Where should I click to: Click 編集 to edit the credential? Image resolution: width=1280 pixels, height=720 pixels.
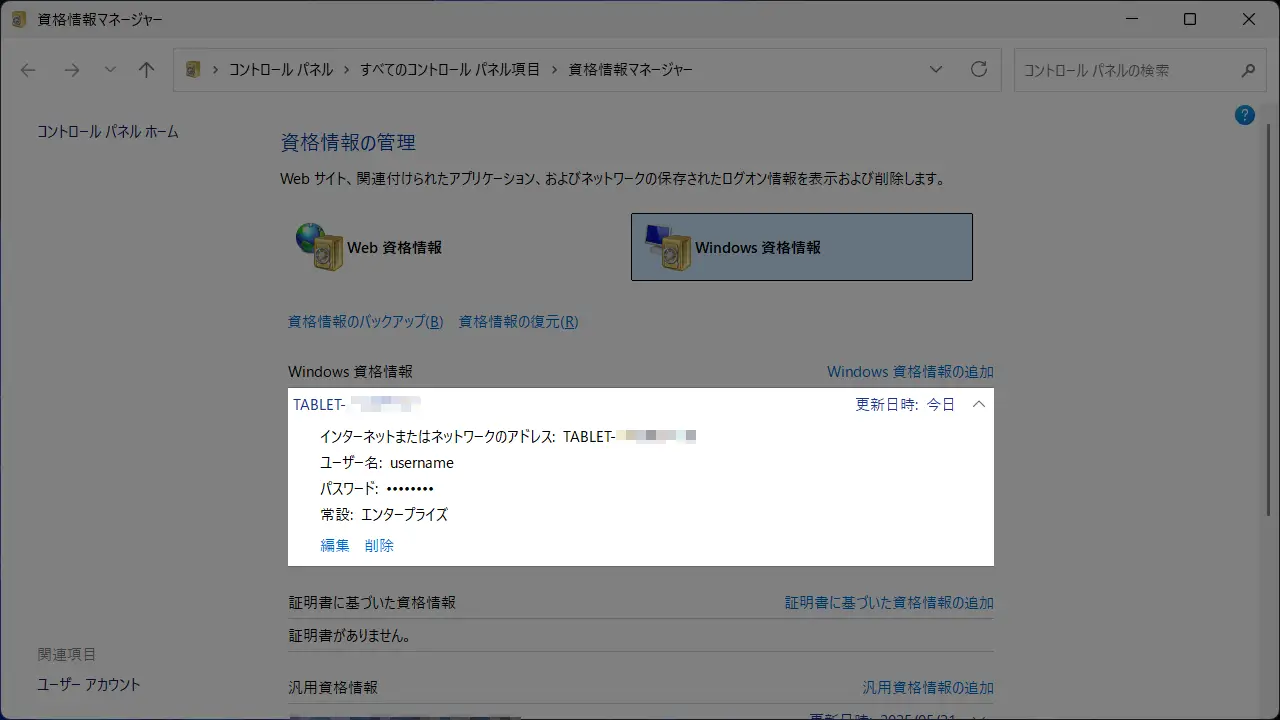click(335, 545)
